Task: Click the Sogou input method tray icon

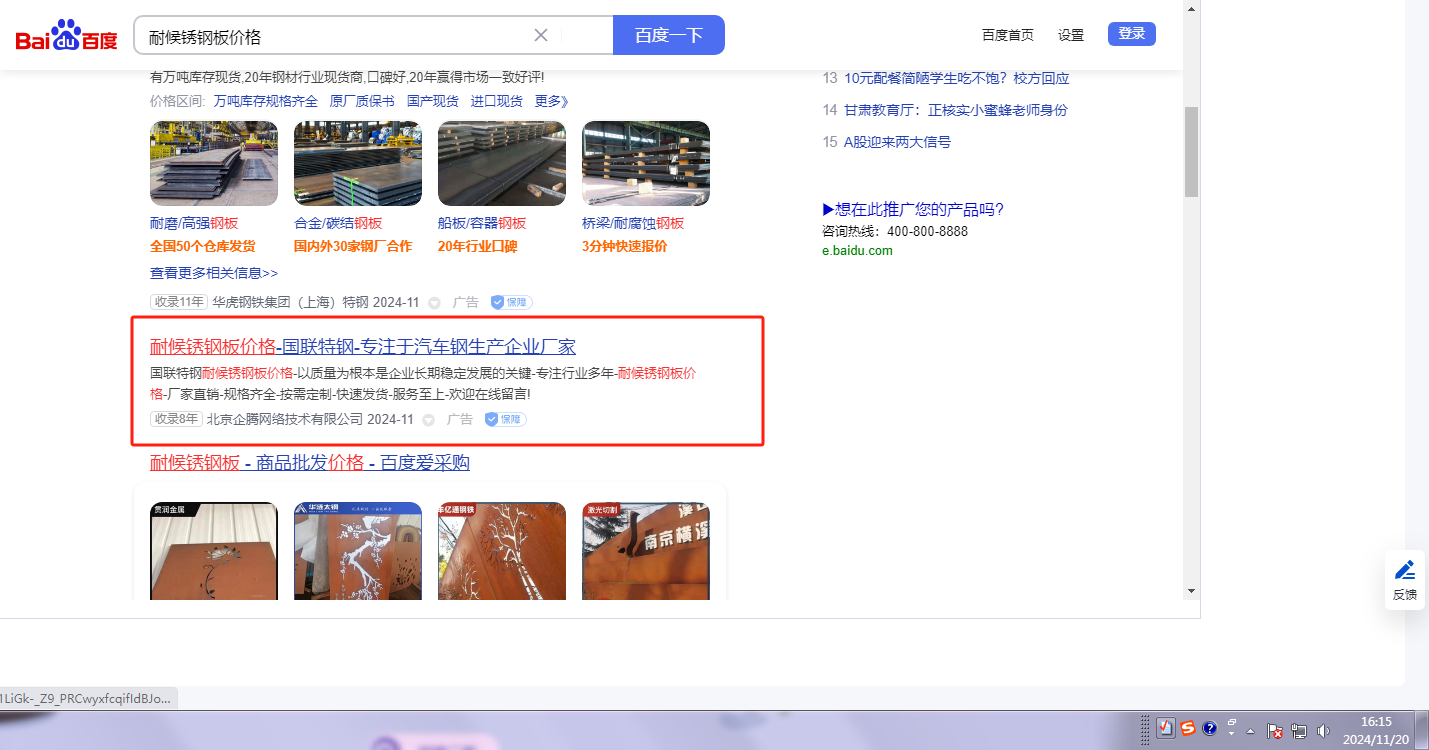Action: pos(1188,728)
